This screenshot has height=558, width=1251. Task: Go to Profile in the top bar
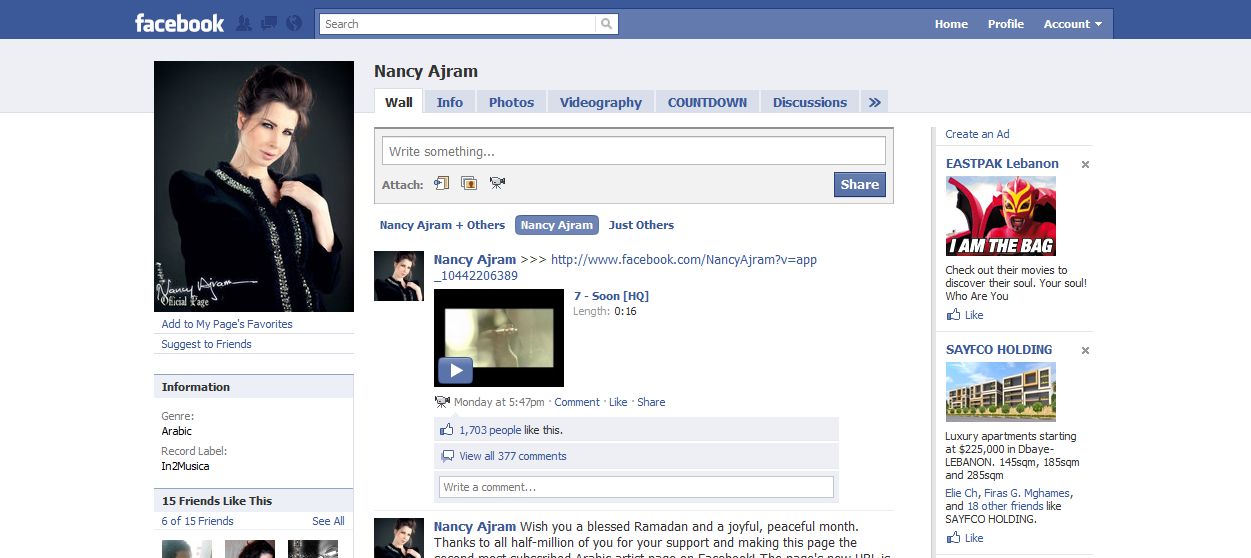pos(1006,24)
